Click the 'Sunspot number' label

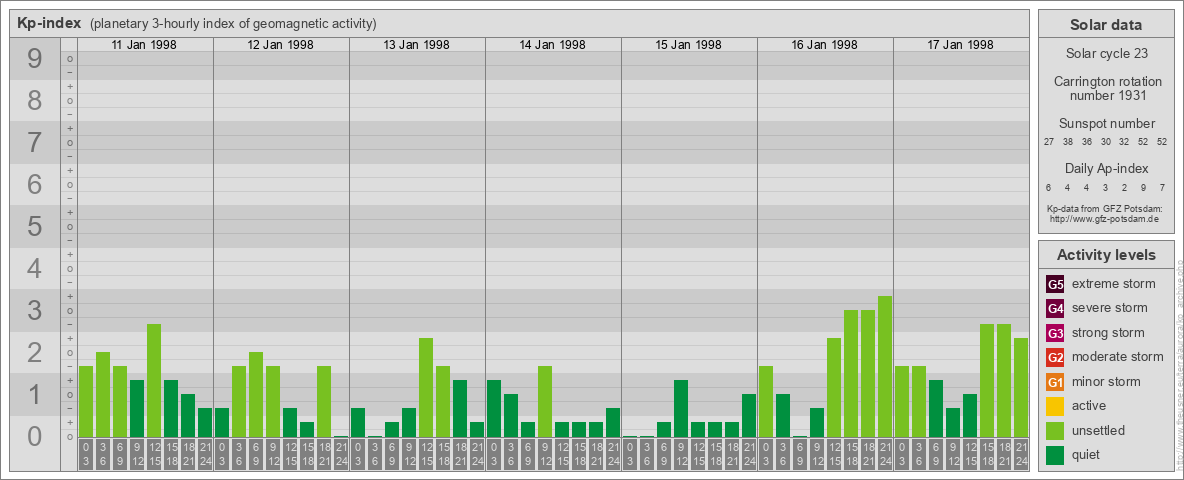coord(1106,124)
